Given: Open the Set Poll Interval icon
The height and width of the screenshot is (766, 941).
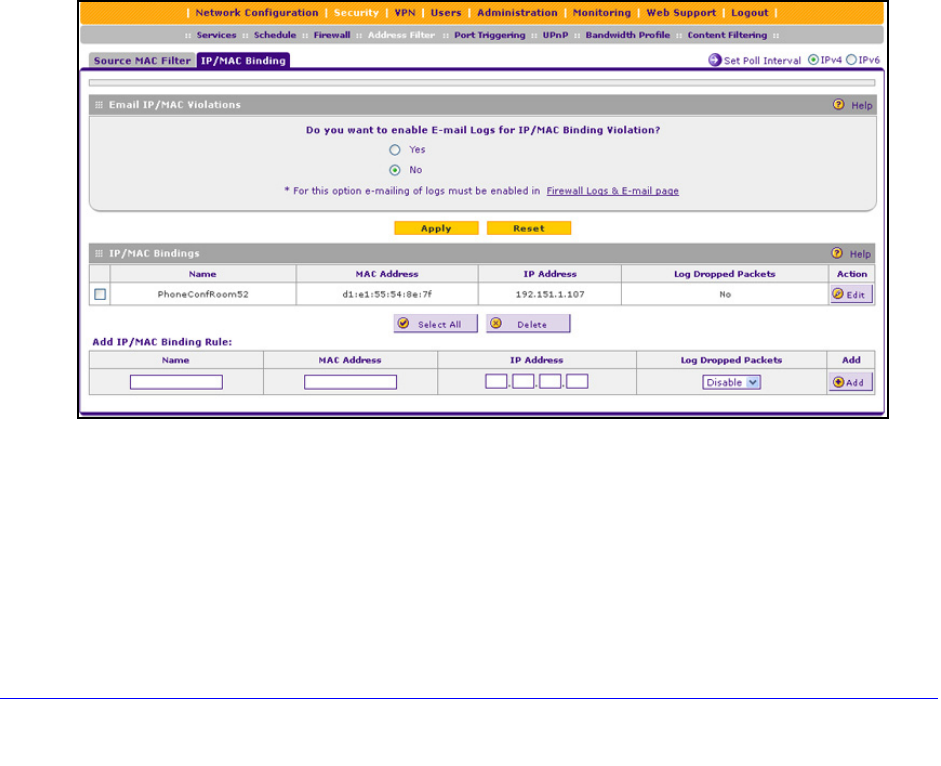Looking at the screenshot, I should pos(714,60).
